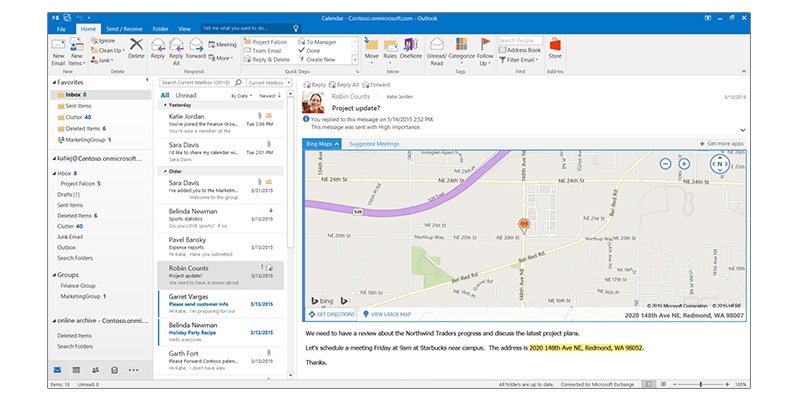Show All messages filter
Viewport: 800px width, 400px height.
pyautogui.click(x=165, y=95)
